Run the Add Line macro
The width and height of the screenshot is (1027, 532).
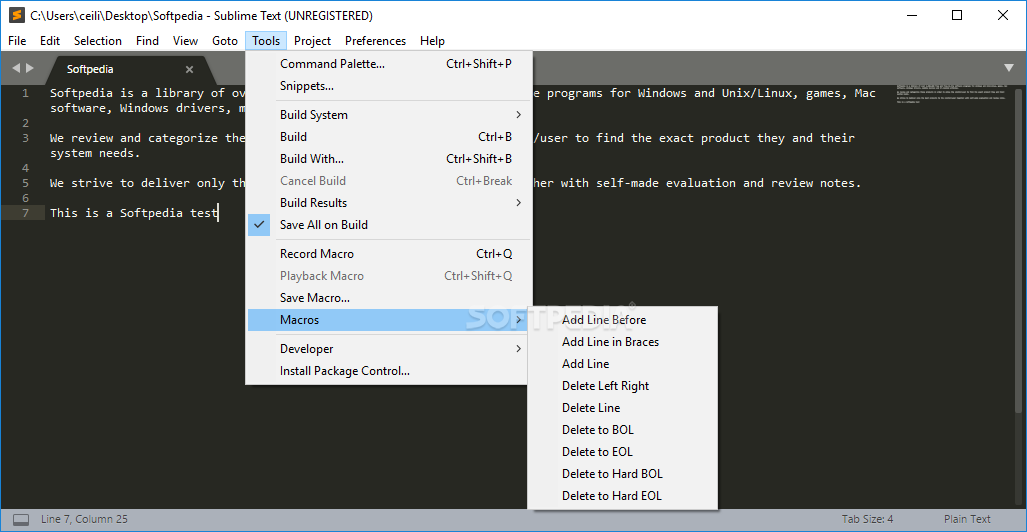click(622, 364)
